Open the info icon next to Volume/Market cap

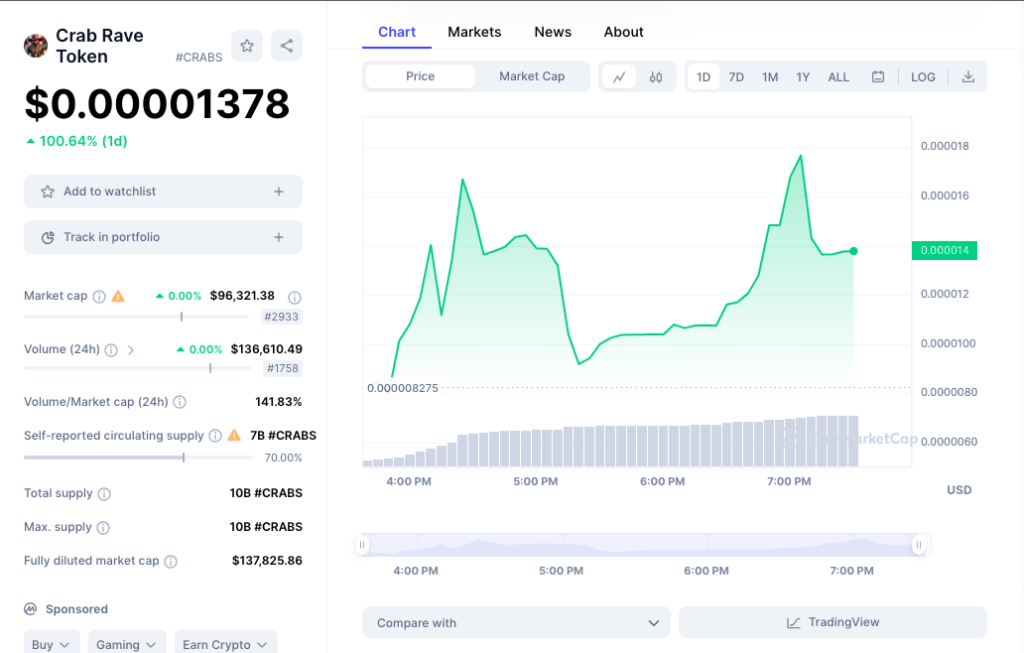pyautogui.click(x=178, y=401)
